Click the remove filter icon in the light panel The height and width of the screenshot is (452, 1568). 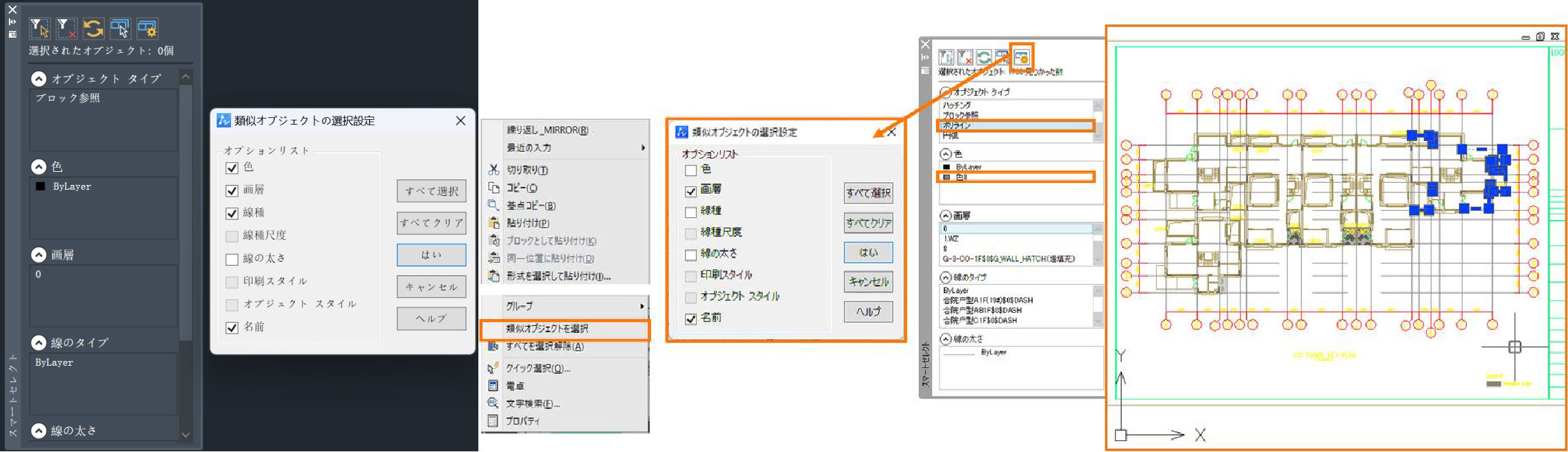tap(966, 57)
